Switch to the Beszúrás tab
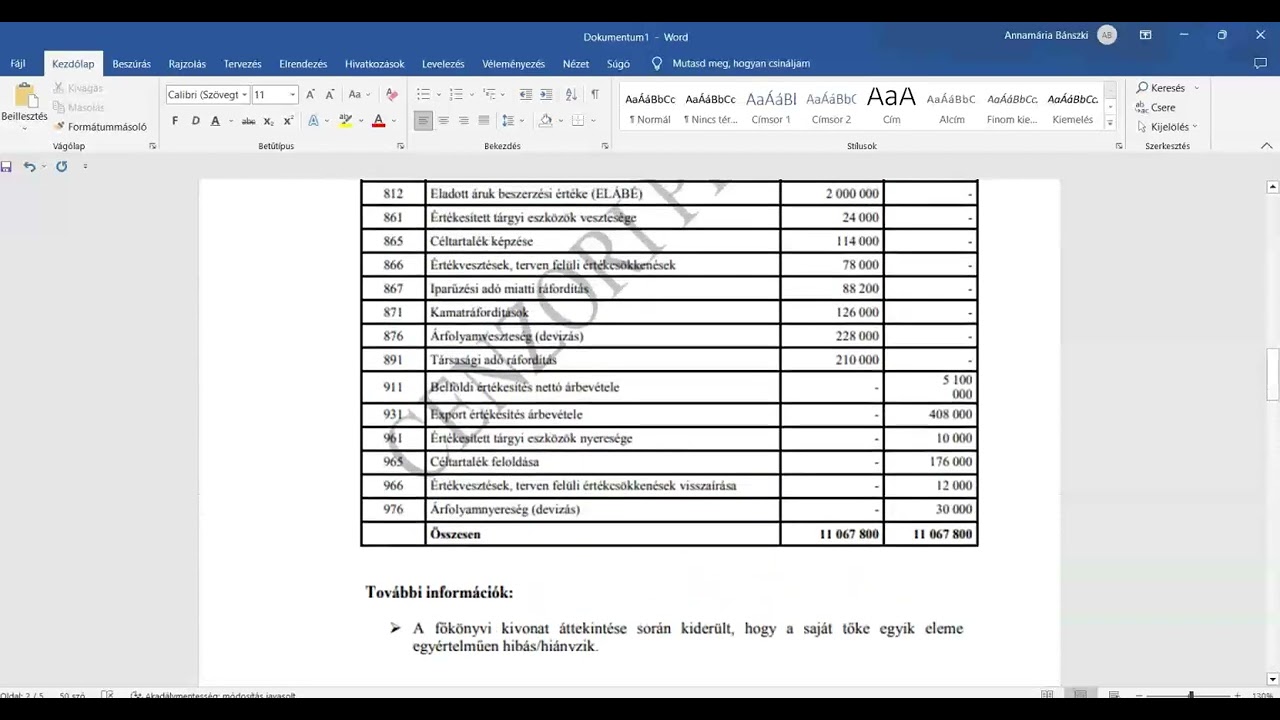The height and width of the screenshot is (720, 1280). pos(132,63)
